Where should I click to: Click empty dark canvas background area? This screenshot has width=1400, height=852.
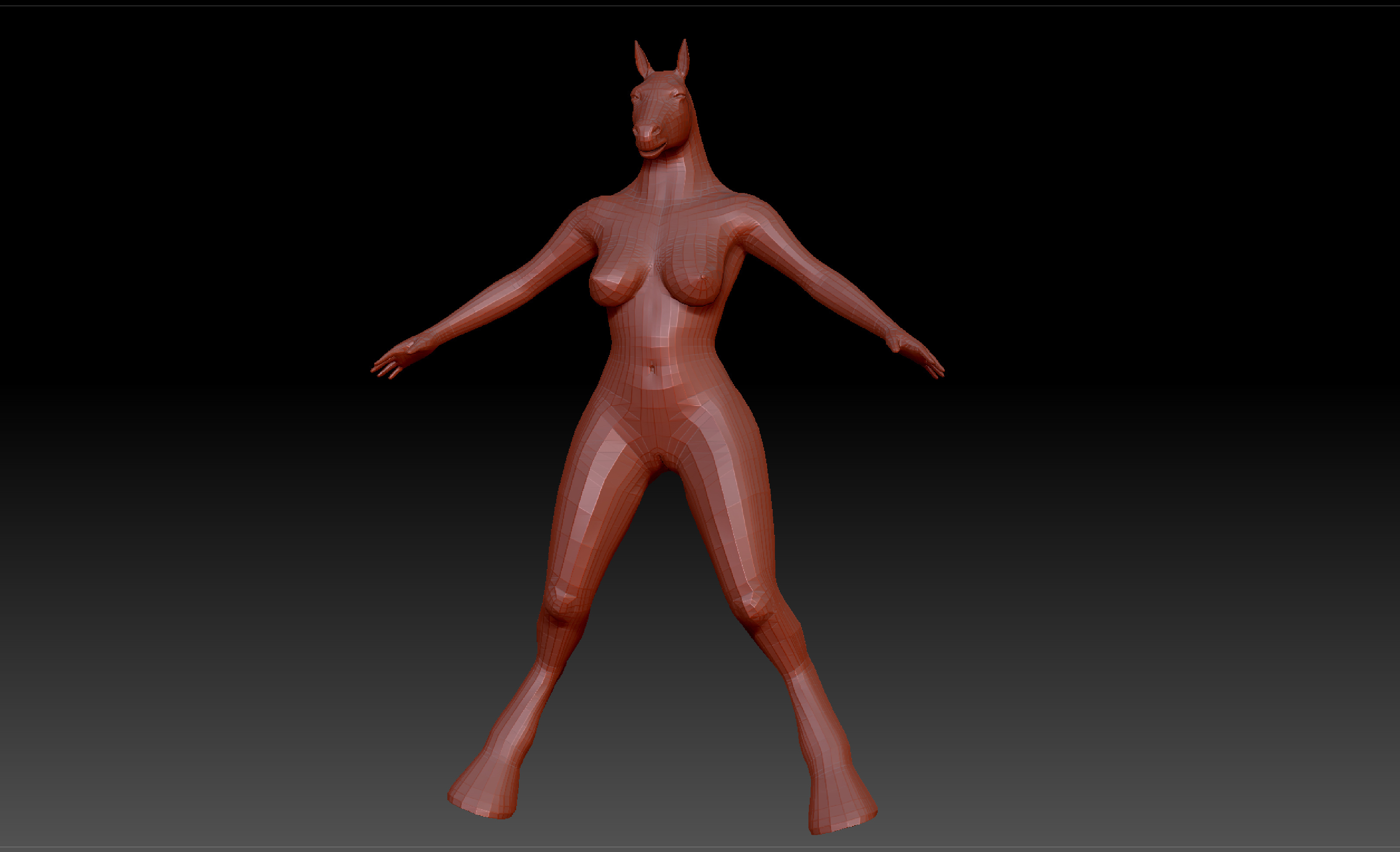click(227, 227)
